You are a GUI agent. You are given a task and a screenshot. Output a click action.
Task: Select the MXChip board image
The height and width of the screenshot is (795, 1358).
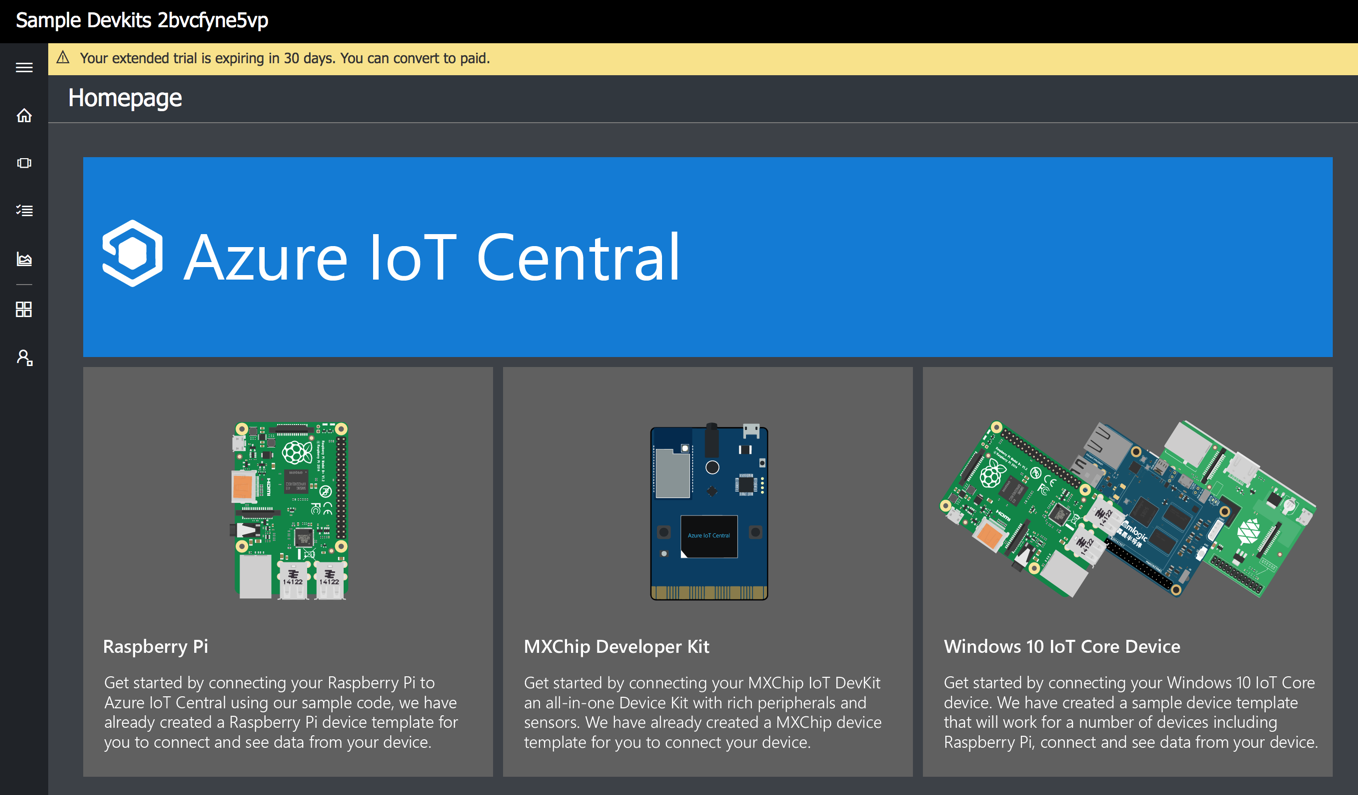click(709, 511)
